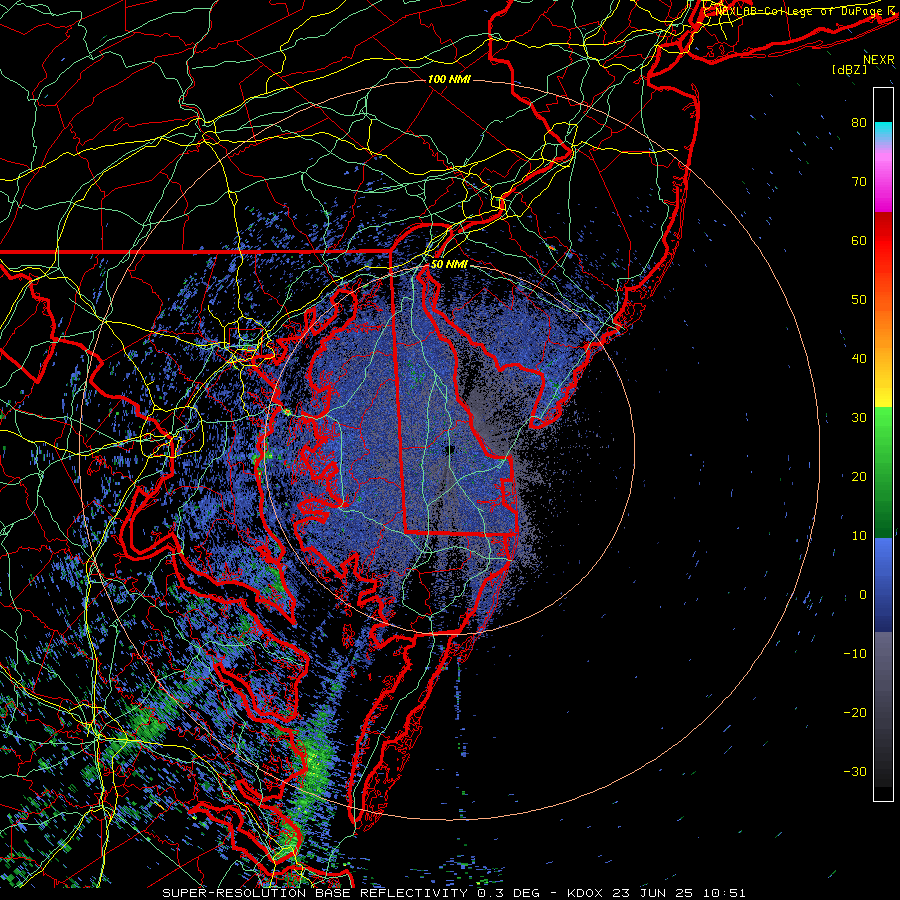
Task: Click the "SUPER-RESOLUTION BASE REFLECTIVITY" caption at bottom
Action: click(x=315, y=893)
